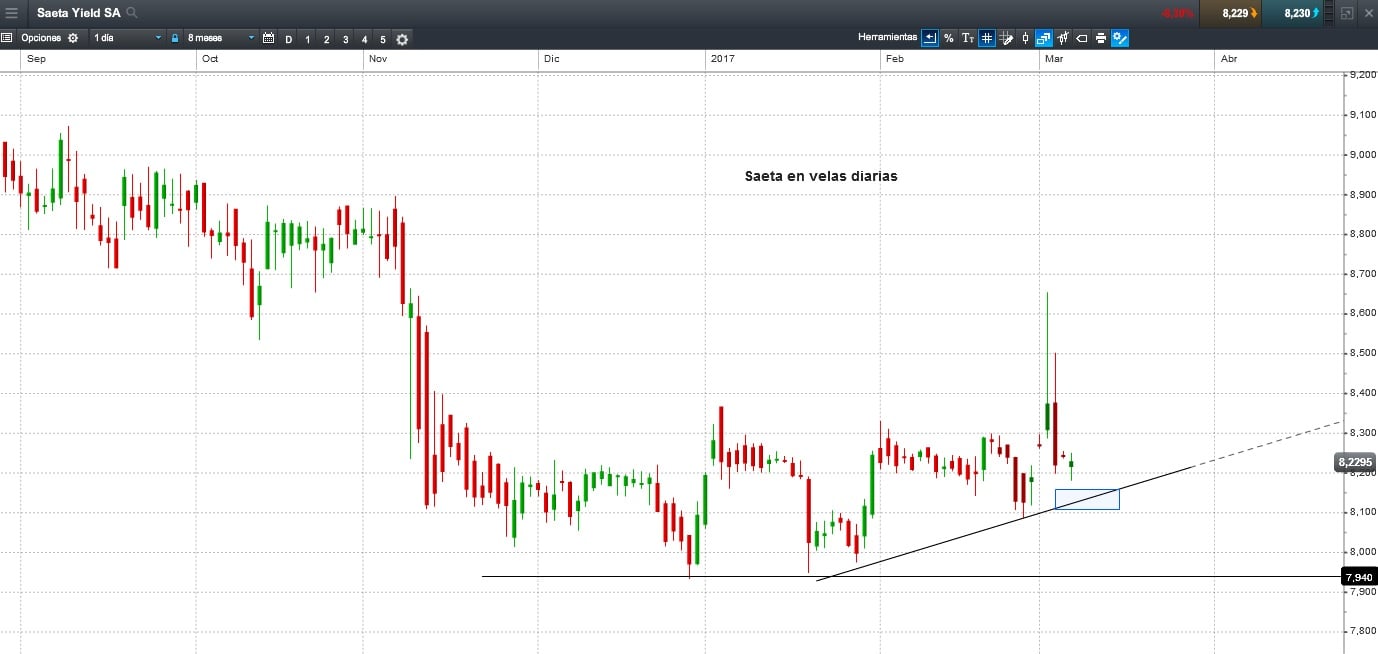Select the text annotation Tт tool
The image size is (1378, 654).
[967, 38]
